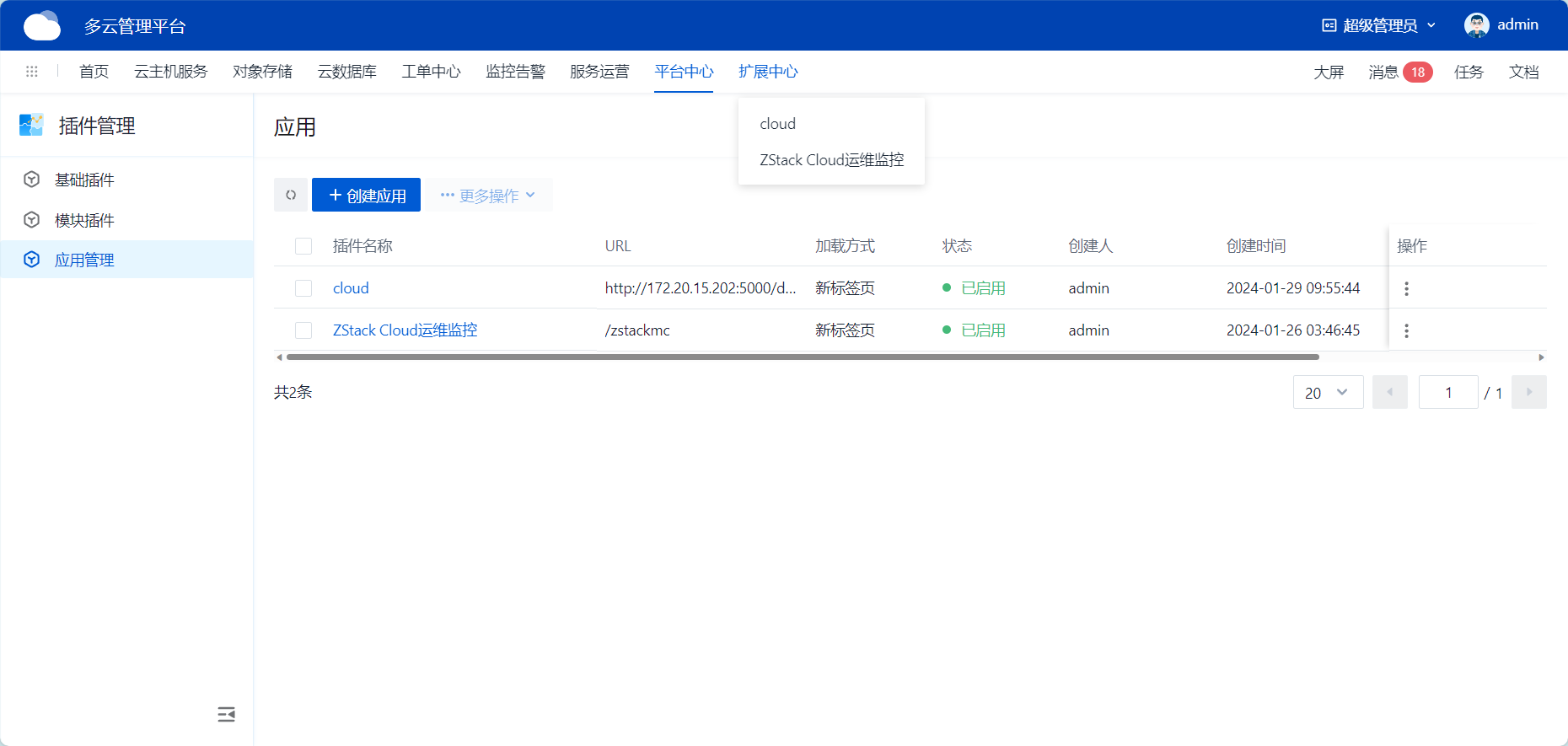Open actions menu for cloud row
1568x746 pixels.
click(x=1406, y=288)
